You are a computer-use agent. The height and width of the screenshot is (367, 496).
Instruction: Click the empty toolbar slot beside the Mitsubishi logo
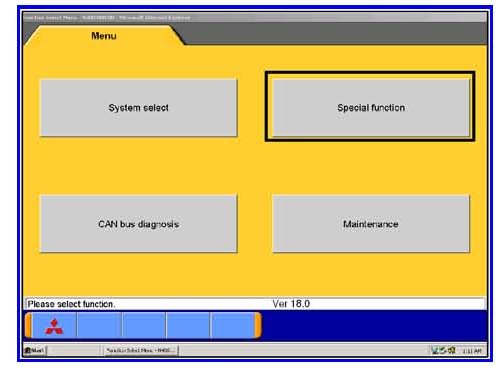pyautogui.click(x=99, y=326)
